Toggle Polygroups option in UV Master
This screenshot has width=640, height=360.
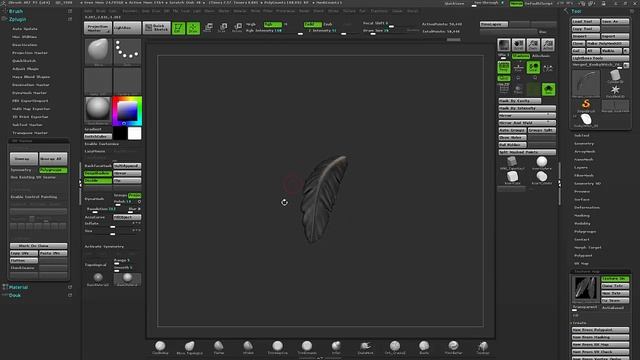point(53,170)
